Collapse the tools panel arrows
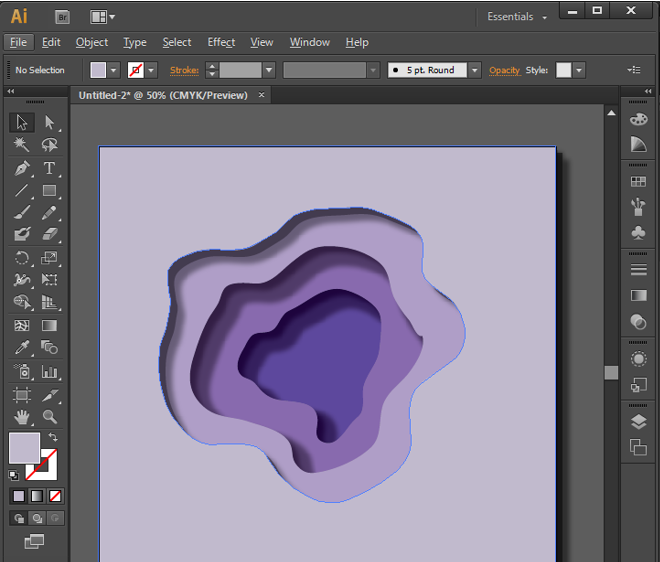This screenshot has width=660, height=562. pyautogui.click(x=11, y=91)
